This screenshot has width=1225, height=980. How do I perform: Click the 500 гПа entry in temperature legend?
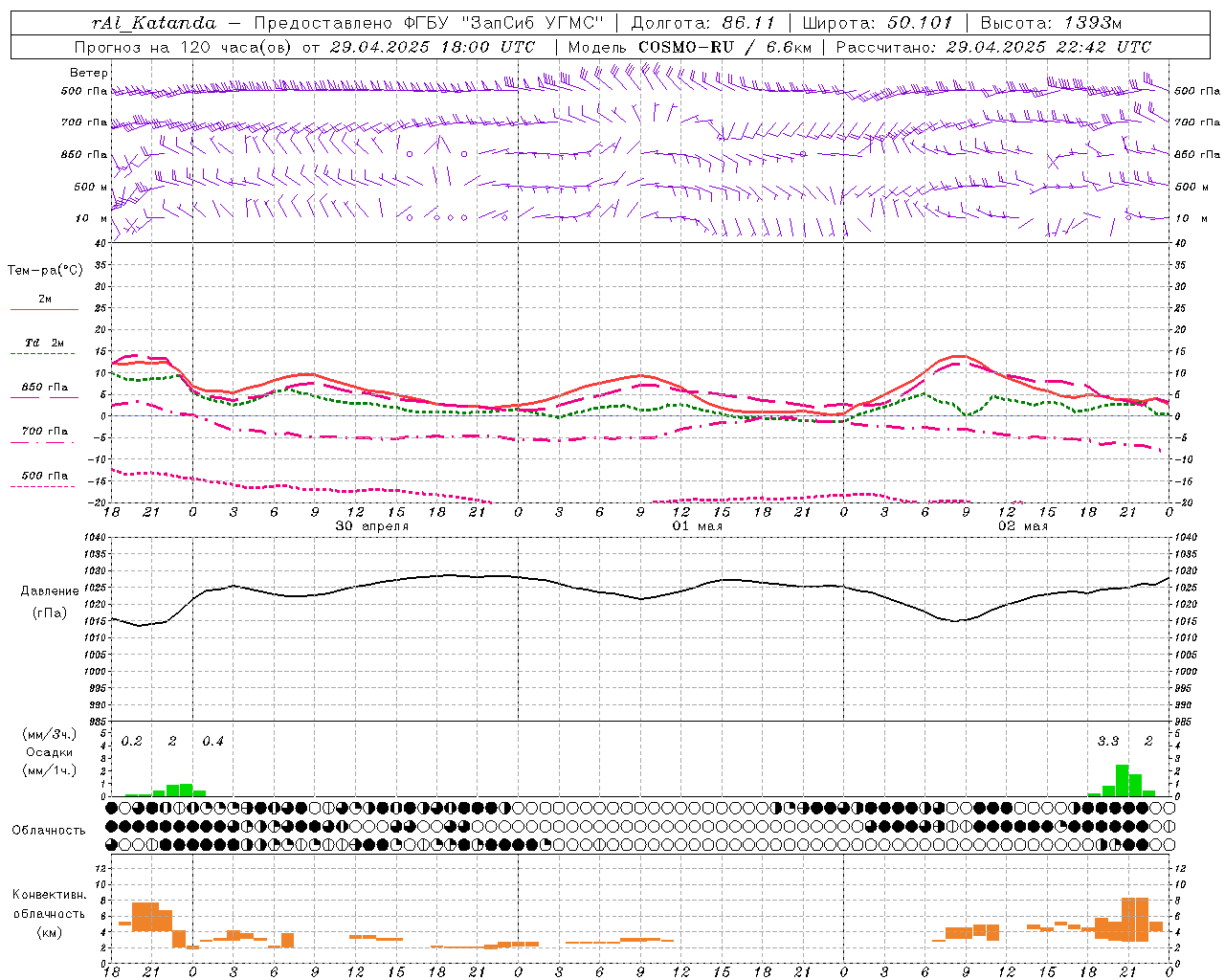point(45,476)
